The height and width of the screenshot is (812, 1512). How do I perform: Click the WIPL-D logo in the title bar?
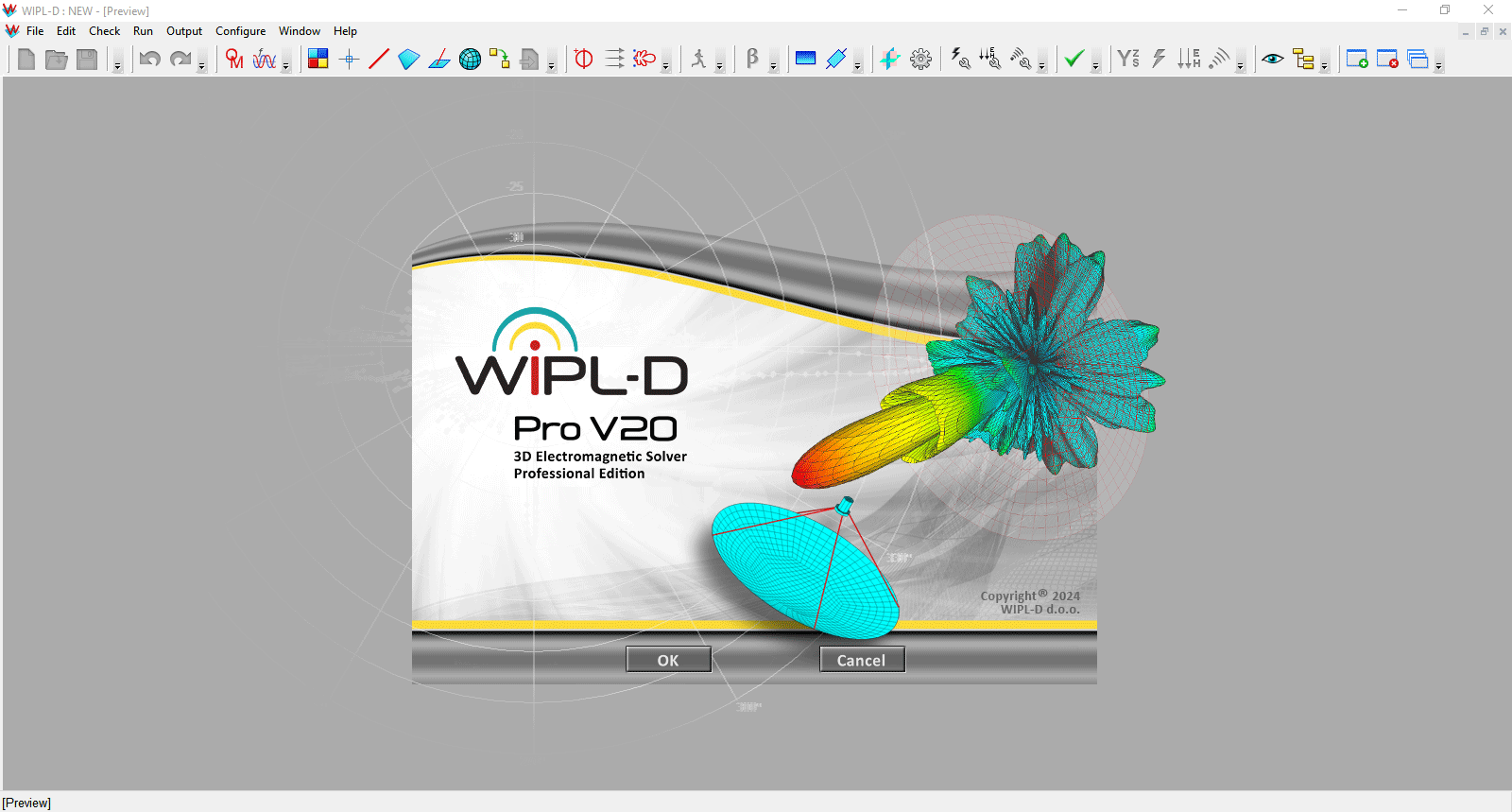pyautogui.click(x=10, y=10)
